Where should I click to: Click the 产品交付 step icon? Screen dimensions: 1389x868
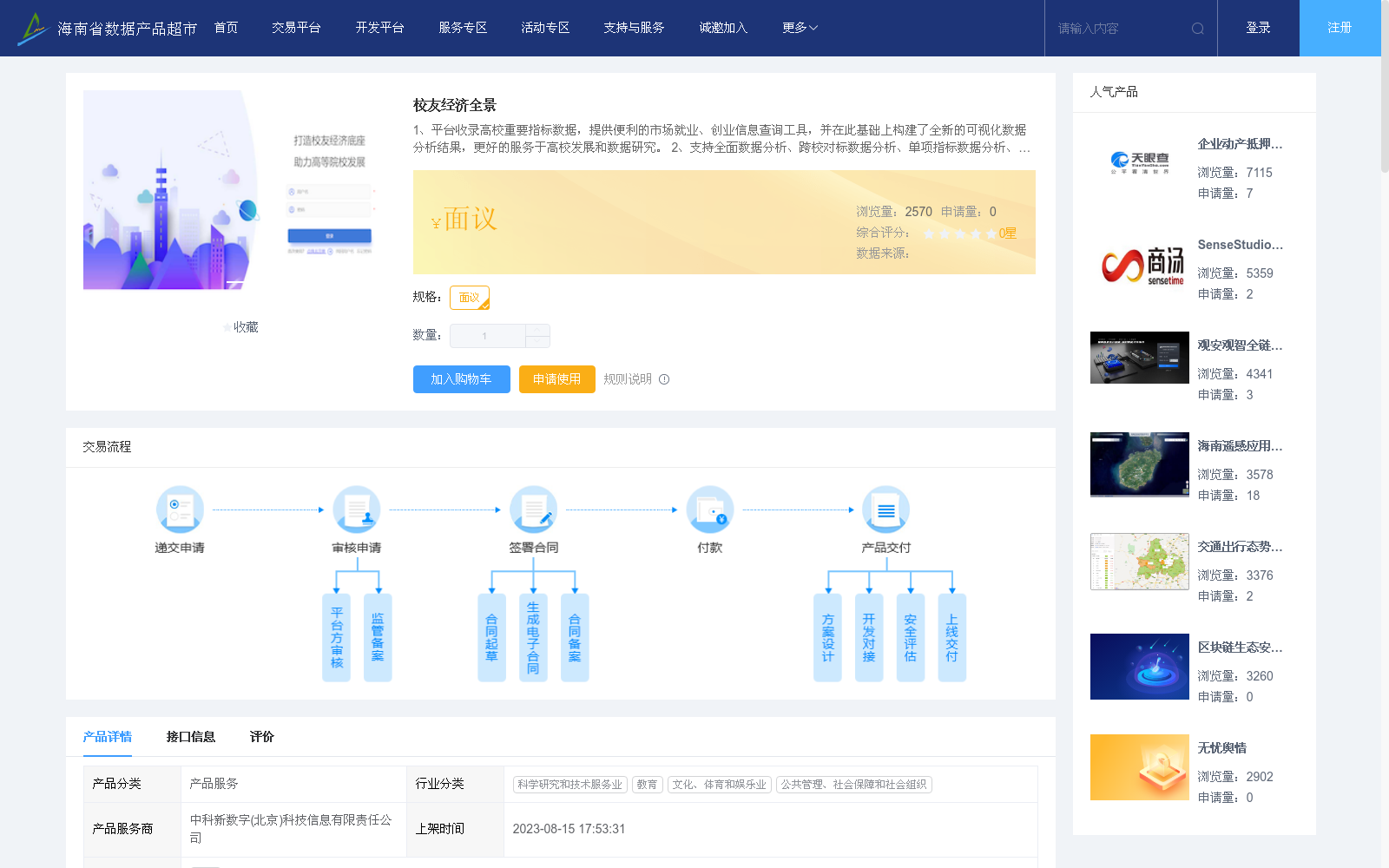(886, 510)
